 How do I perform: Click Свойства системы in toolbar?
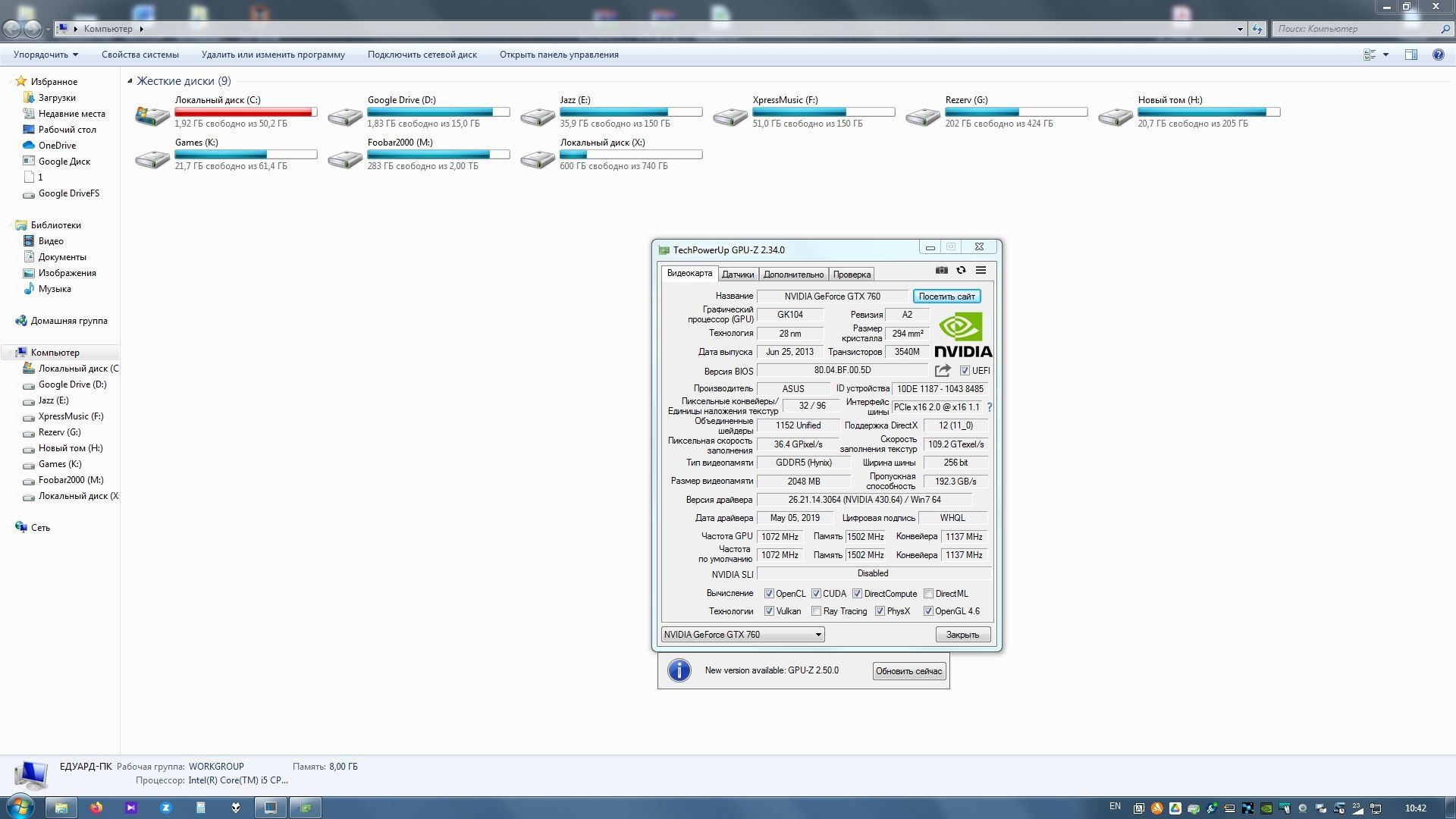[140, 55]
